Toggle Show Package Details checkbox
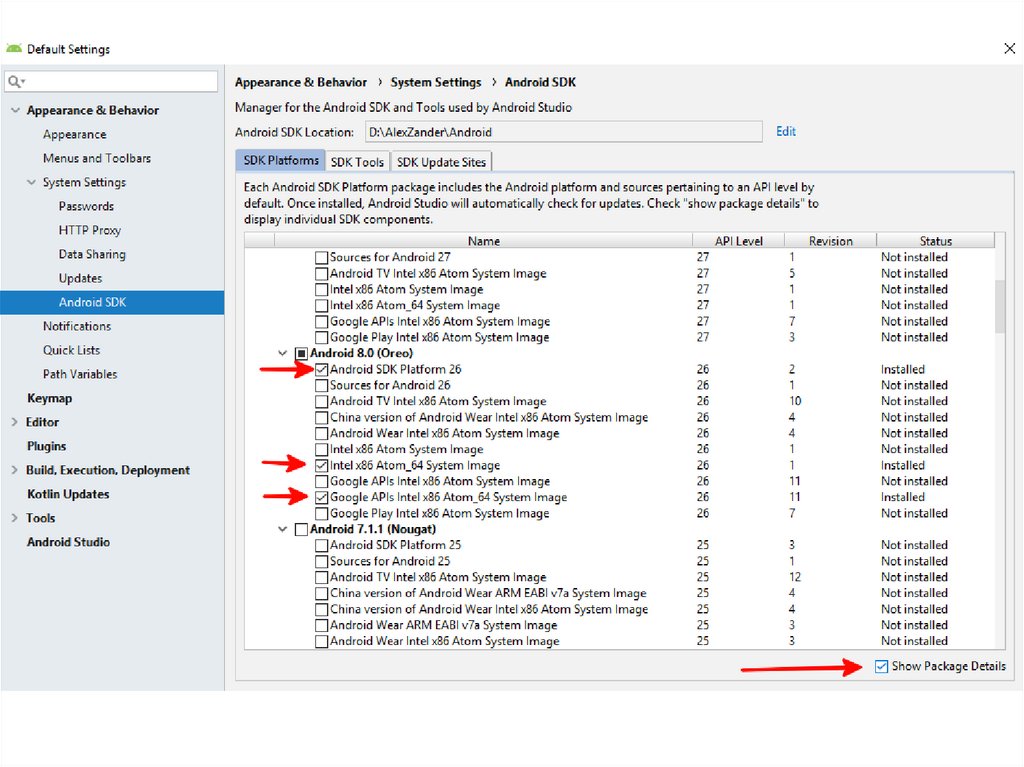The width and height of the screenshot is (1024, 767). 881,666
